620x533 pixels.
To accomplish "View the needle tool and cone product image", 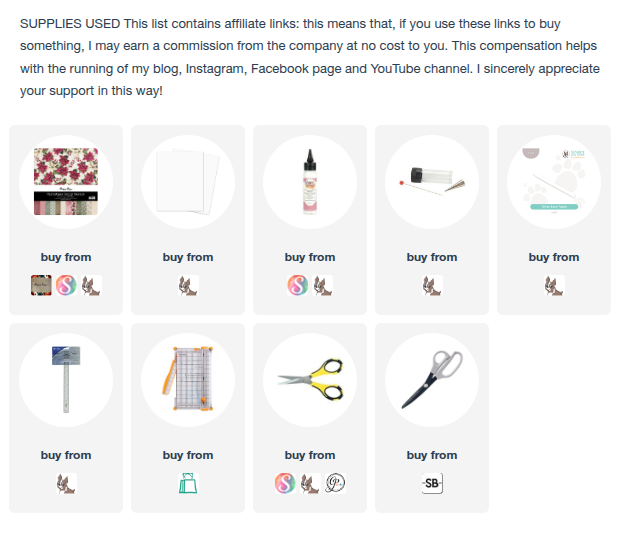I will point(432,182).
